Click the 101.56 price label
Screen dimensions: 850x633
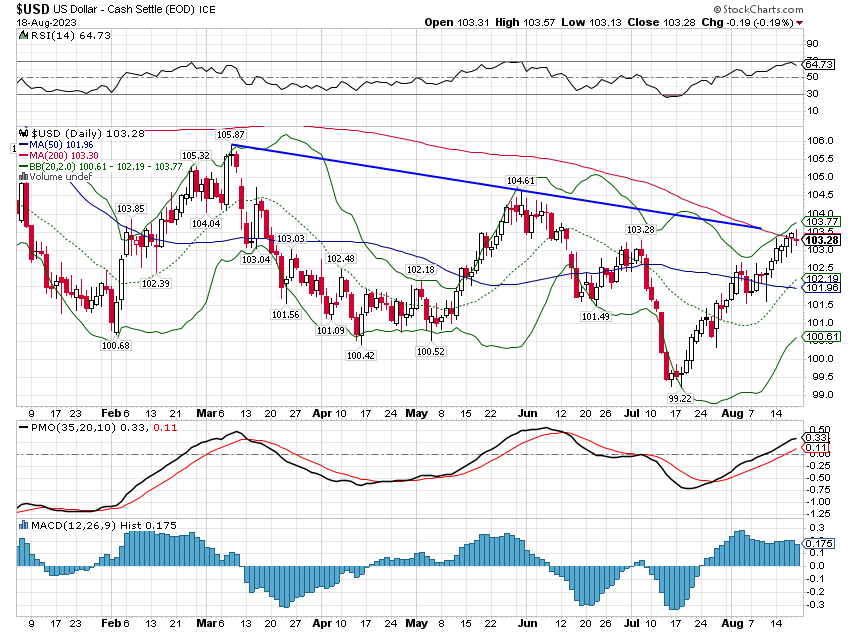(x=286, y=314)
